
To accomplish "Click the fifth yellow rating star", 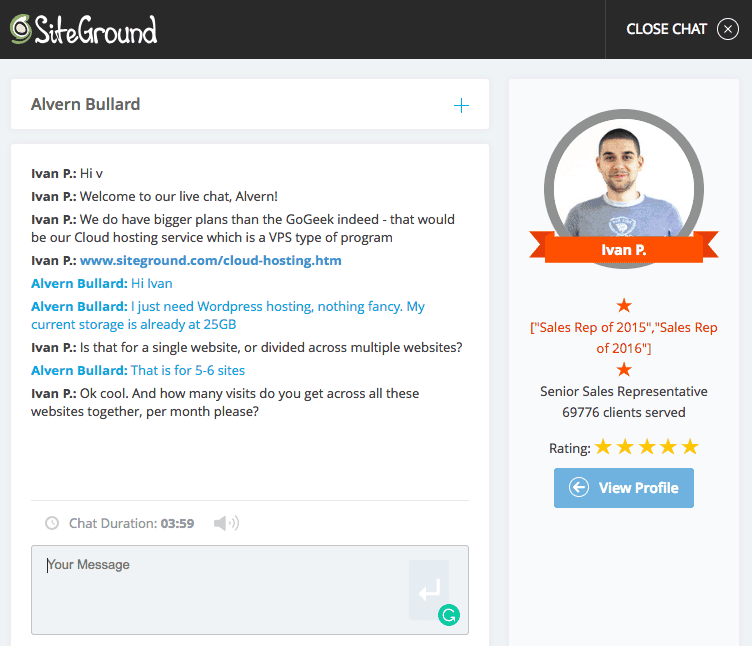I will [690, 447].
